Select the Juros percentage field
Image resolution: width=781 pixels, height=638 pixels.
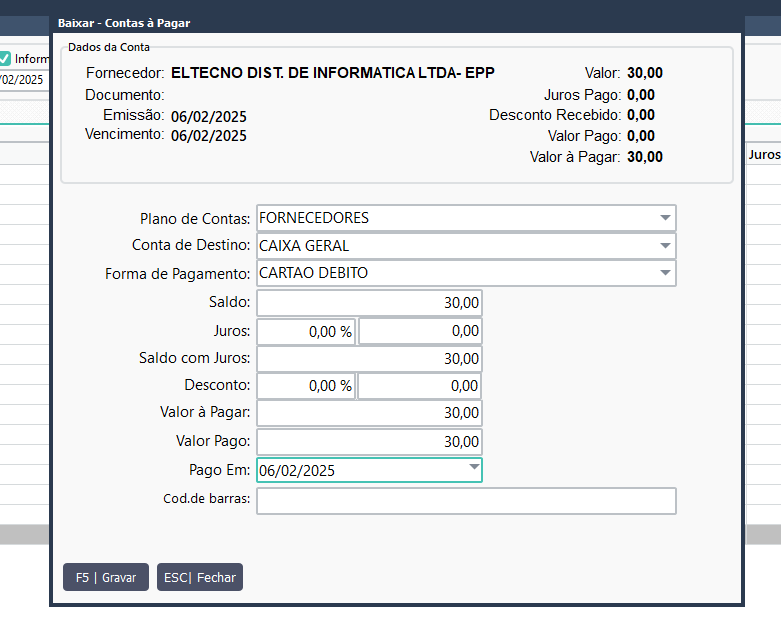(x=306, y=331)
